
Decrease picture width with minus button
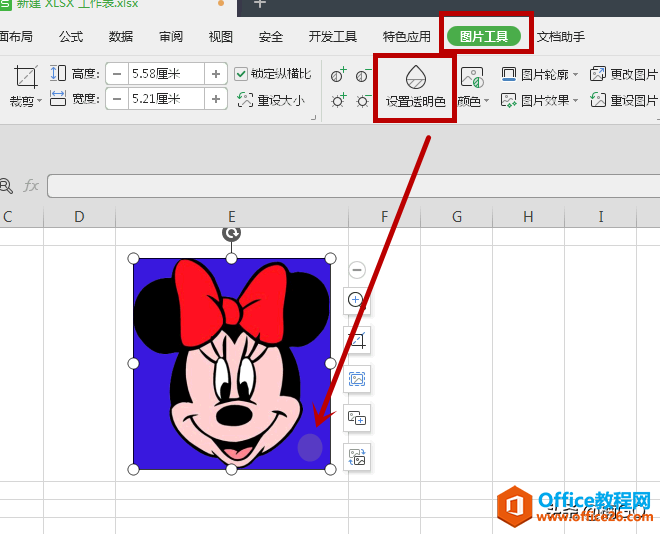117,99
